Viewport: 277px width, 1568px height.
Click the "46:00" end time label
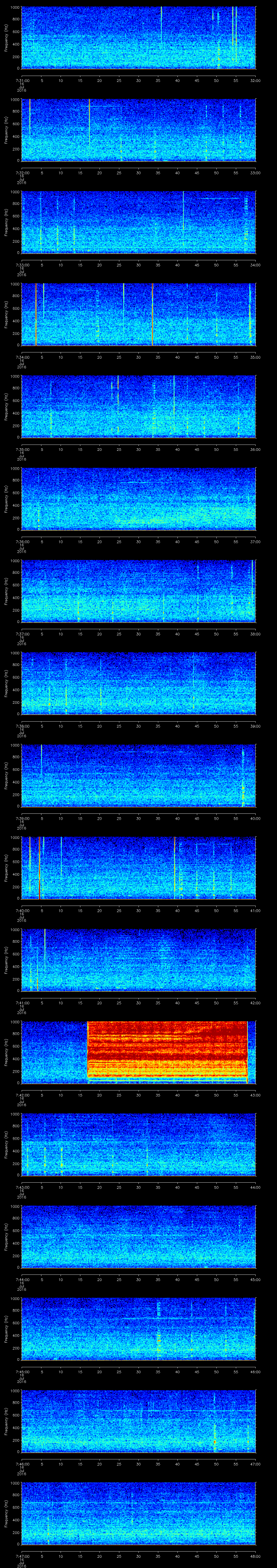pyautogui.click(x=256, y=1372)
